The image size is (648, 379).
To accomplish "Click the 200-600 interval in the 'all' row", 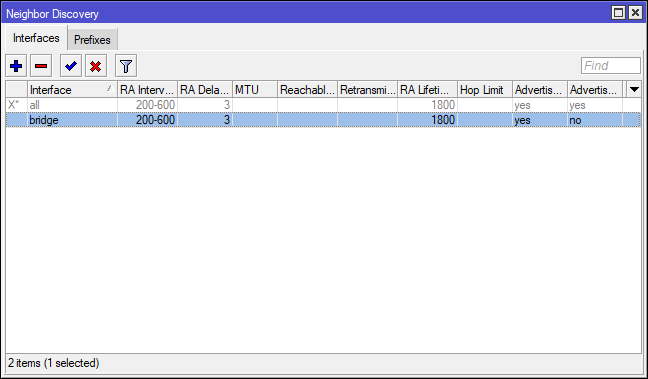I will coord(155,105).
